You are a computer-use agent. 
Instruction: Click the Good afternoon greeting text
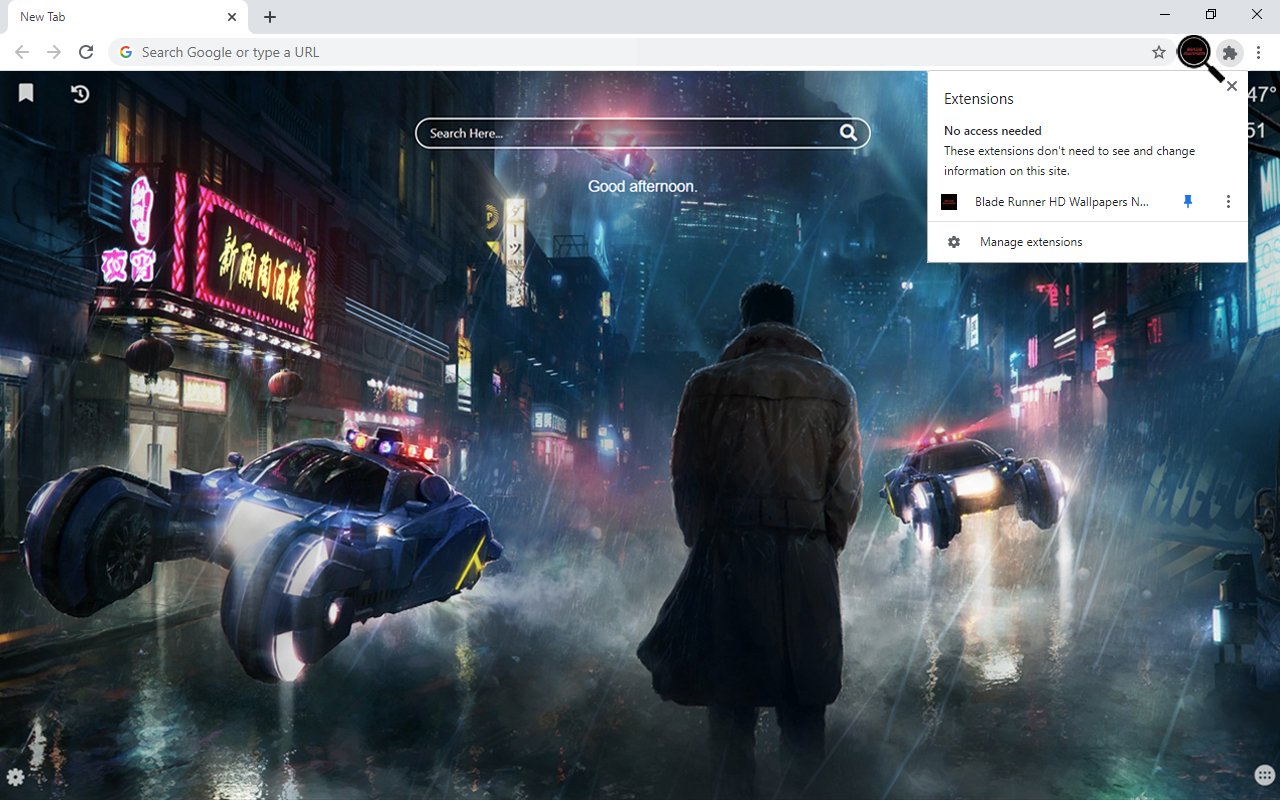tap(642, 186)
